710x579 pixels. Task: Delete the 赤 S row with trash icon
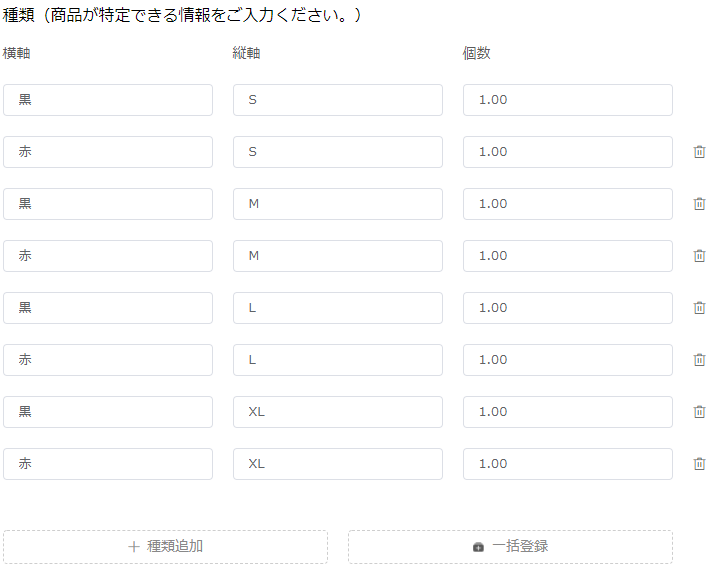pos(699,152)
